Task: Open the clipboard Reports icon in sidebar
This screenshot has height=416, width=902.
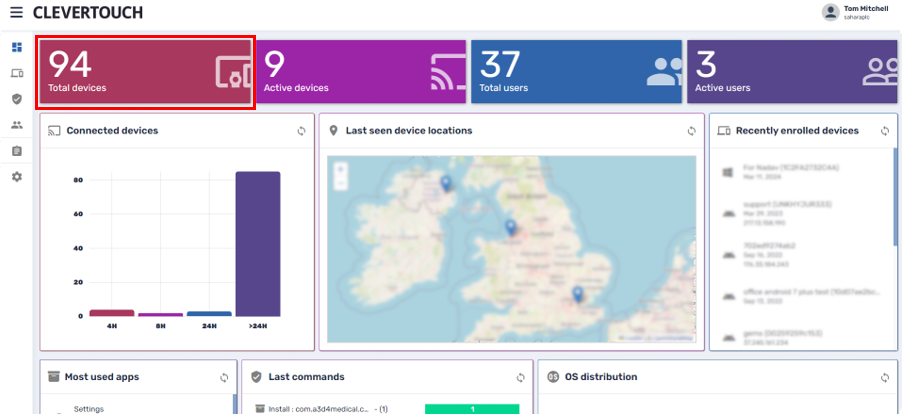Action: click(17, 151)
